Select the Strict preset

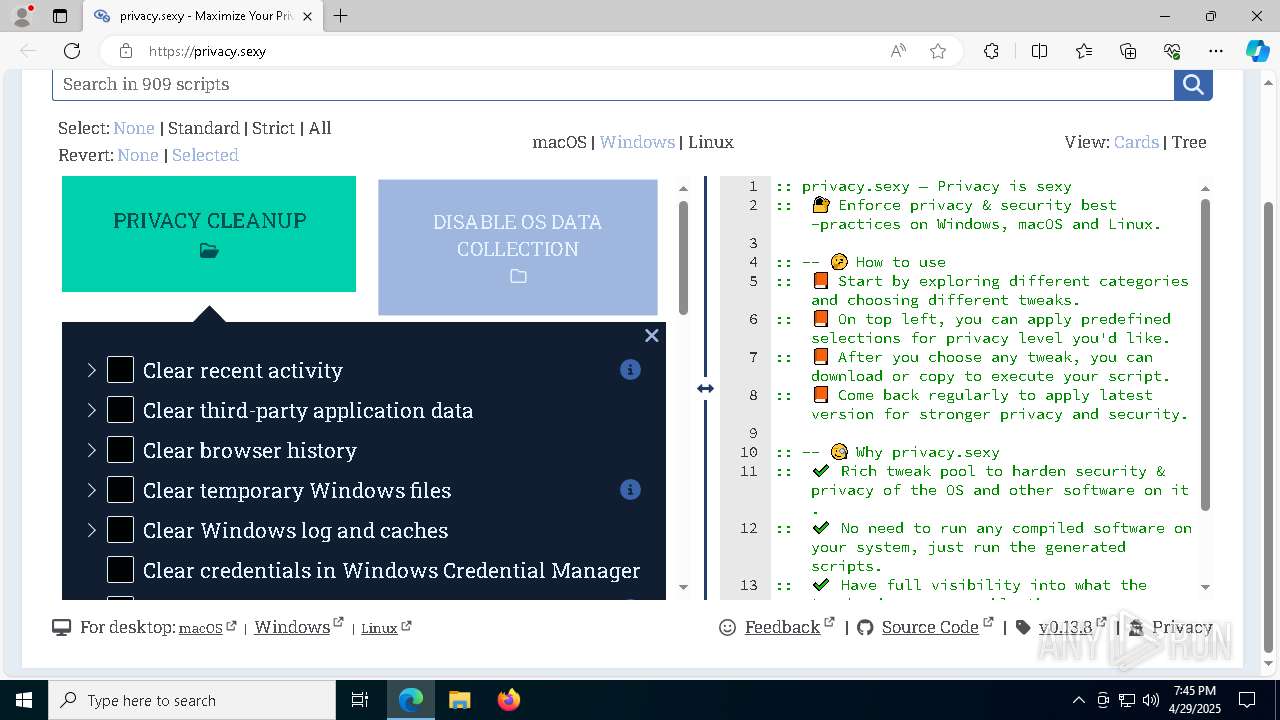273,128
